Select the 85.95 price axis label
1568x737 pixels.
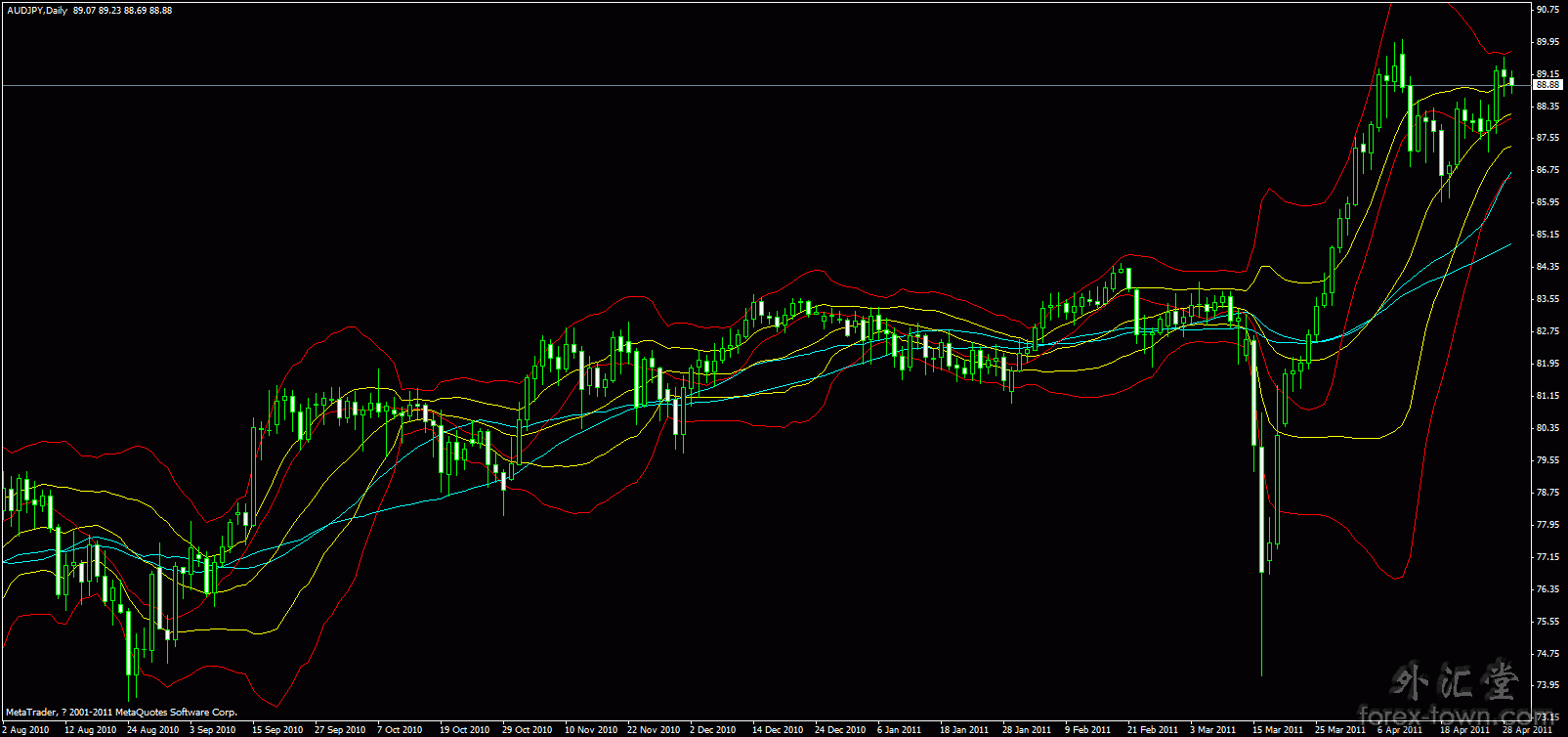[1548, 202]
